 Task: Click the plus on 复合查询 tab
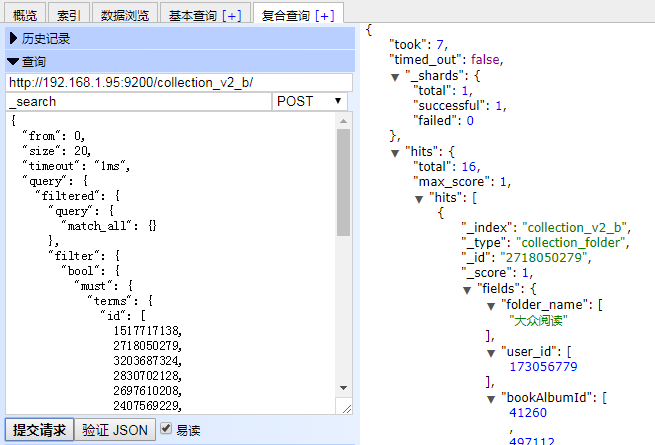(325, 15)
